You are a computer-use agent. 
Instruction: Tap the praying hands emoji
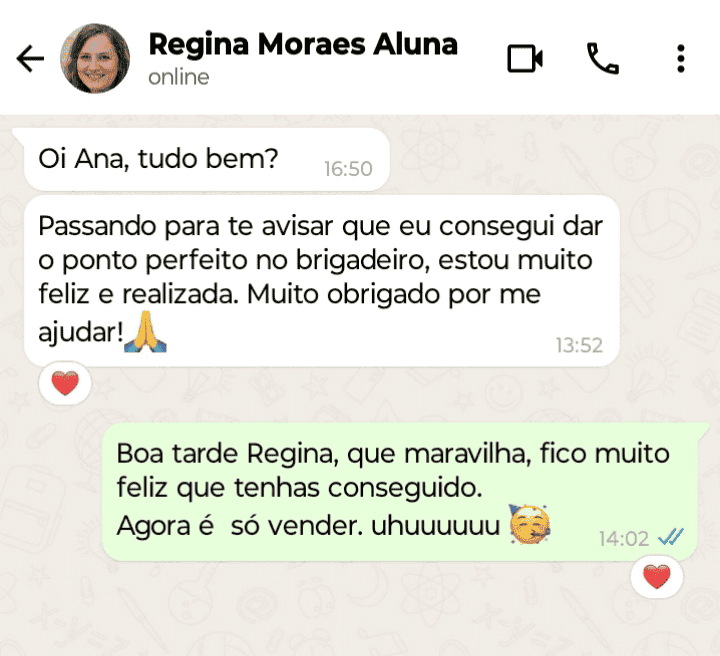(x=145, y=331)
